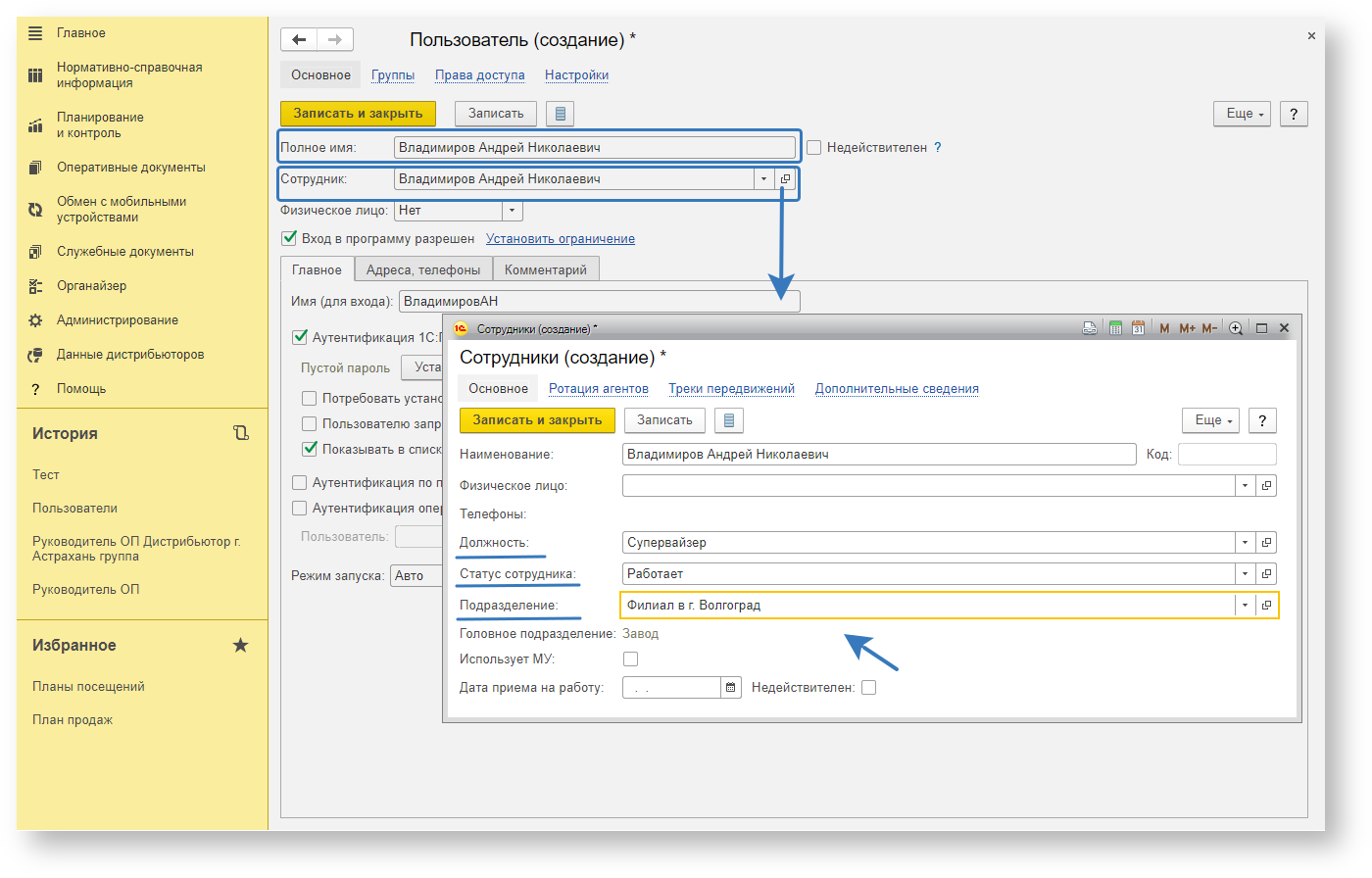Screen dimensions: 1372x878
Task: Open Данные дистрибьюторов section
Action: pos(129,354)
